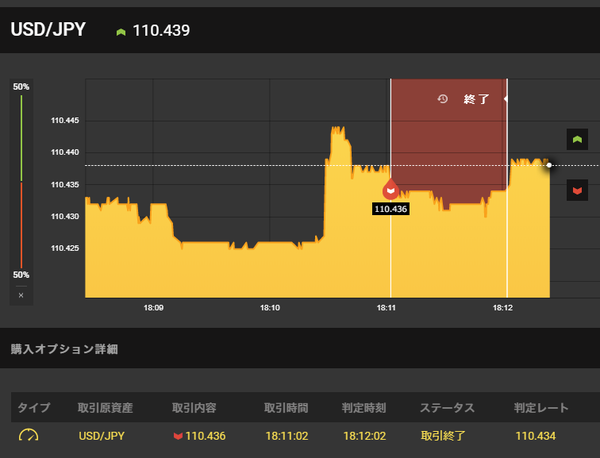600x458 pixels.
Task: Click the white diamond expiry marker at 18:12
Action: point(506,99)
